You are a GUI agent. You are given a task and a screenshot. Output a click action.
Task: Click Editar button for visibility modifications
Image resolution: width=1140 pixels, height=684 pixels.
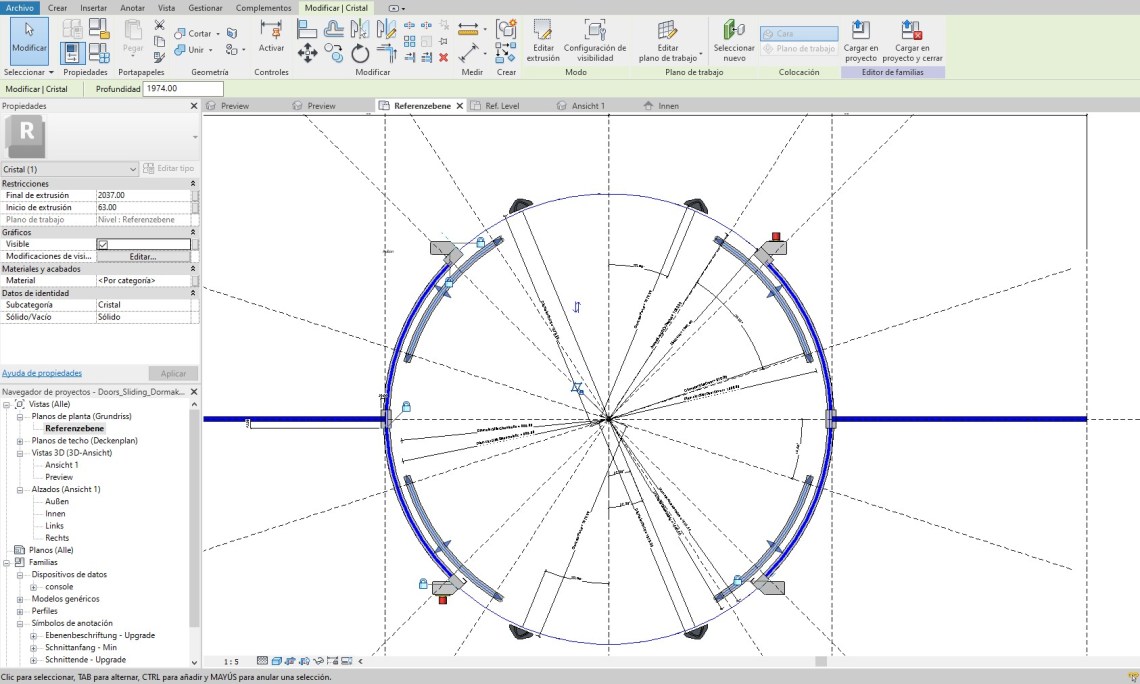click(143, 257)
